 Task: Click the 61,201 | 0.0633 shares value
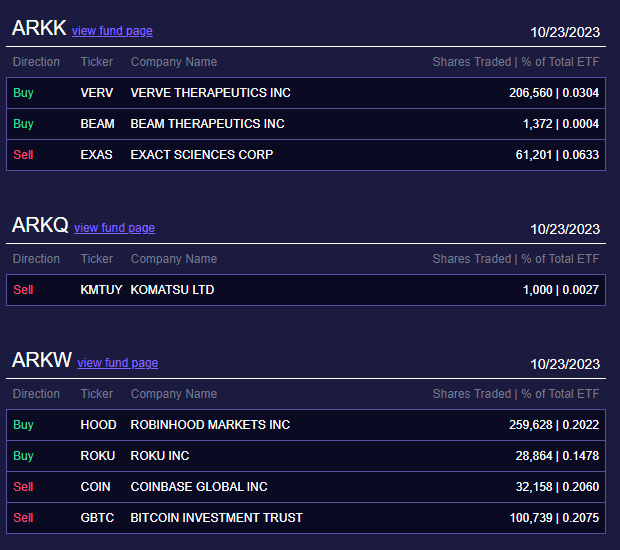point(558,155)
